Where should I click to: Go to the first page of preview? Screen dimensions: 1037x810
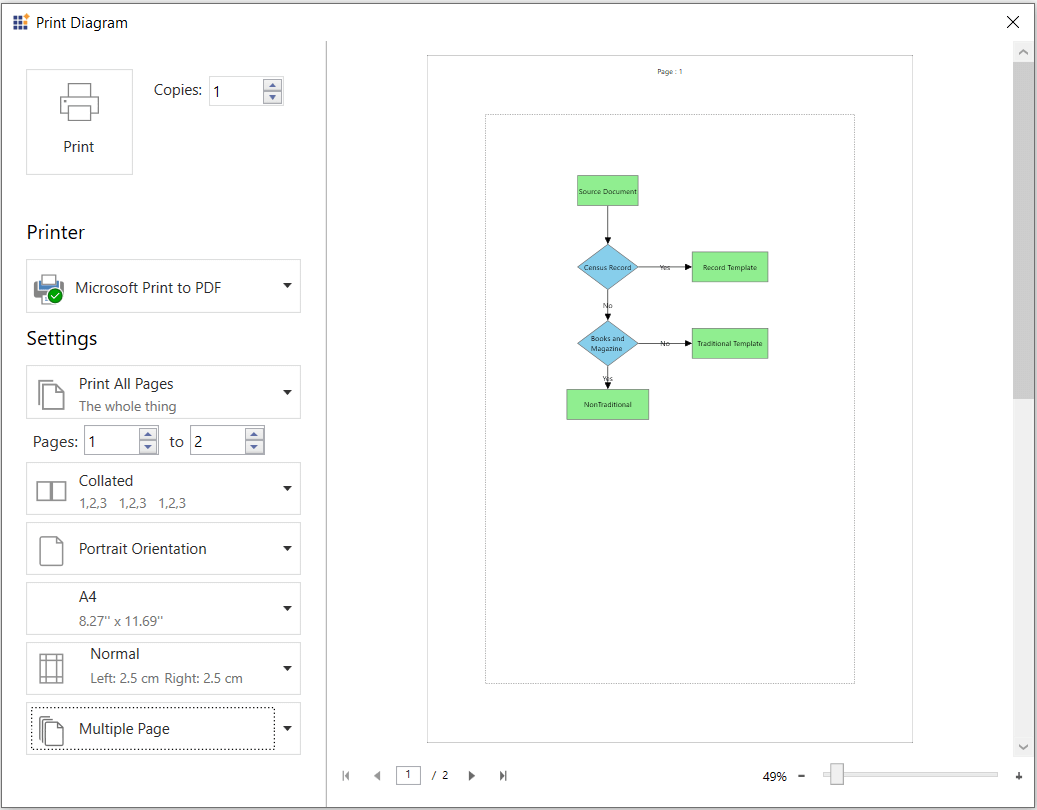point(346,776)
